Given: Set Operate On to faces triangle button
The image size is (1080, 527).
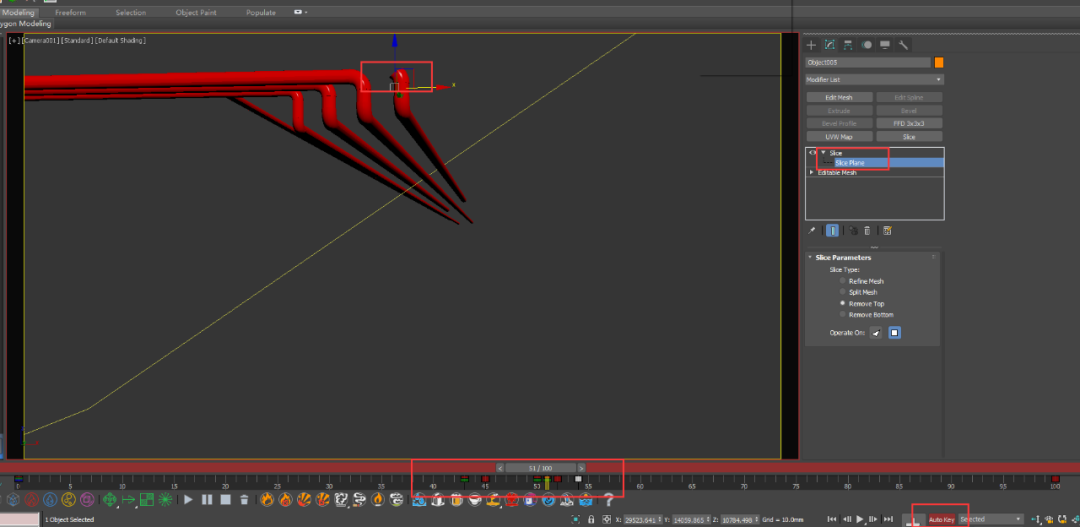Looking at the screenshot, I should coord(876,333).
